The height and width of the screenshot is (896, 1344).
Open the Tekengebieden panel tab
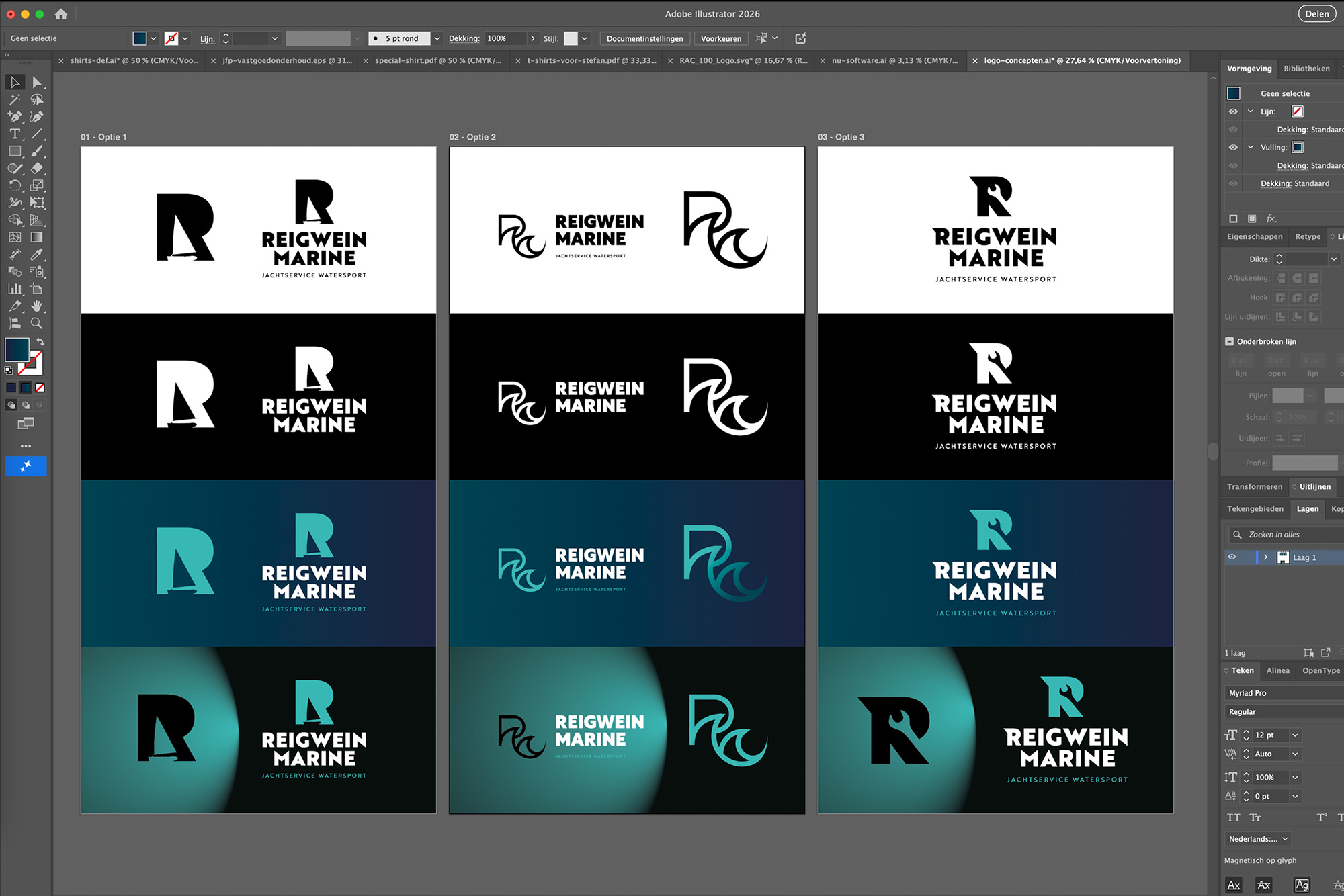coord(1255,508)
